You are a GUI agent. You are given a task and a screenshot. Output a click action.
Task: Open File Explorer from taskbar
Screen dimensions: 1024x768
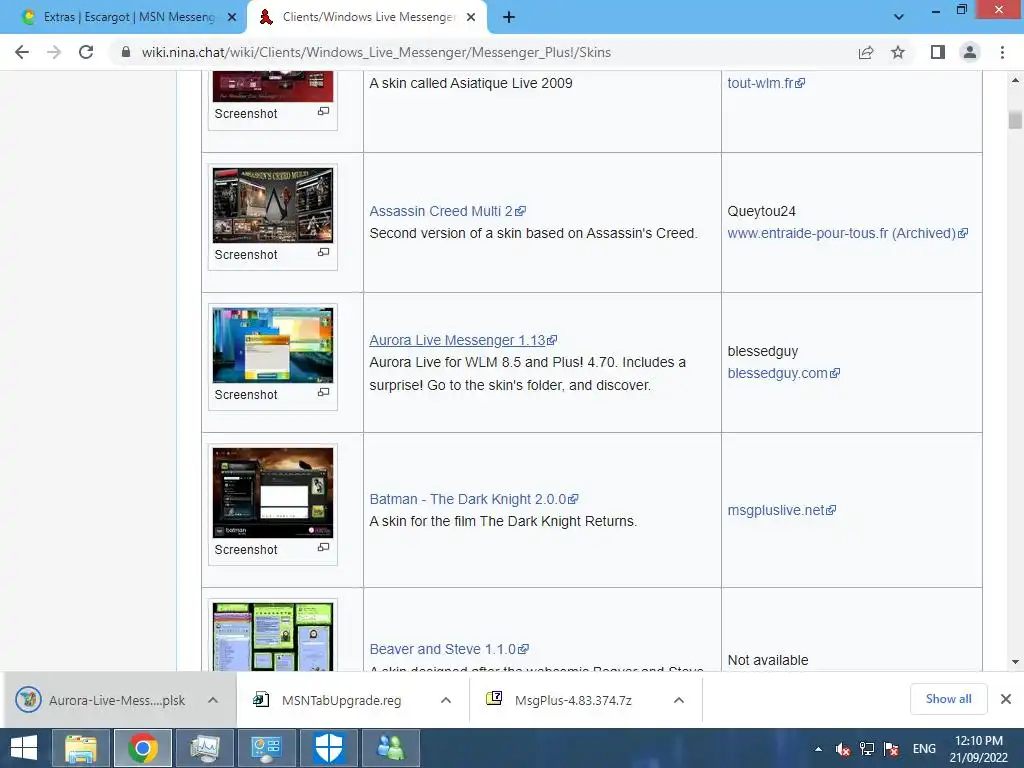point(80,748)
